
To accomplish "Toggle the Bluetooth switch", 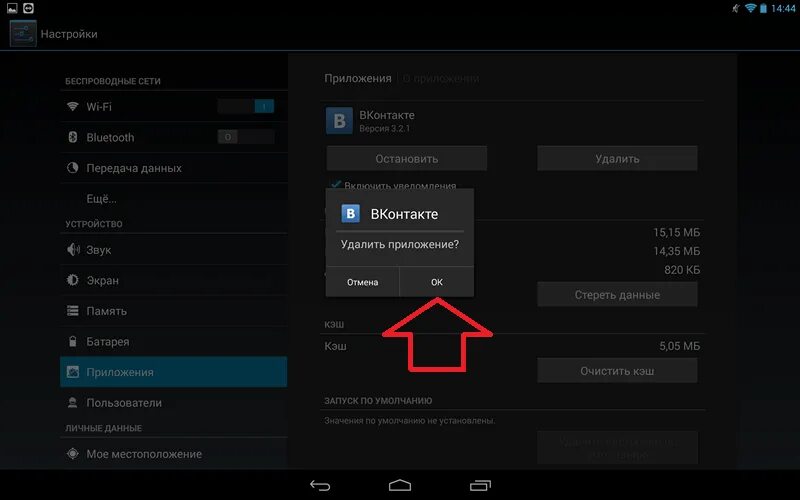I will 246,137.
